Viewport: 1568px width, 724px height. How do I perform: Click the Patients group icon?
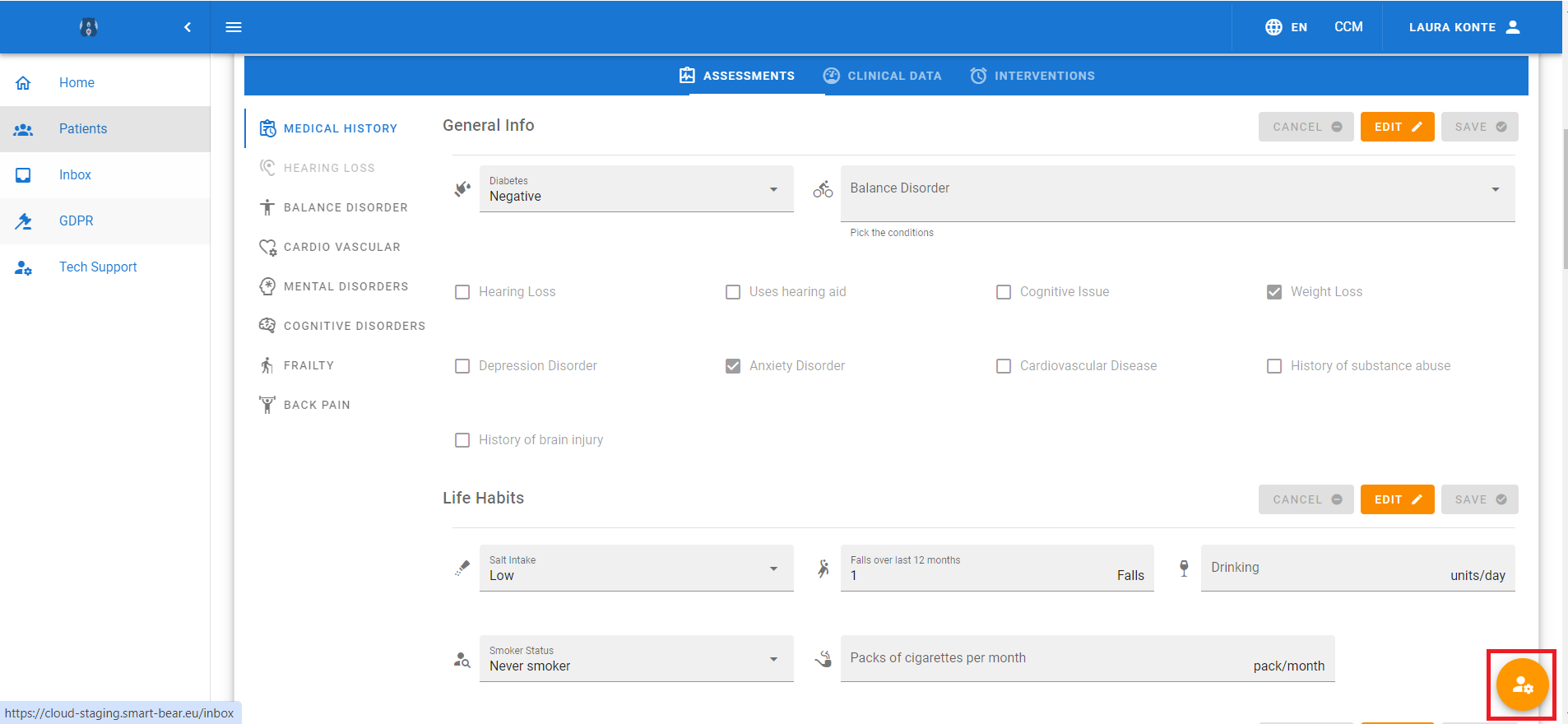(23, 129)
